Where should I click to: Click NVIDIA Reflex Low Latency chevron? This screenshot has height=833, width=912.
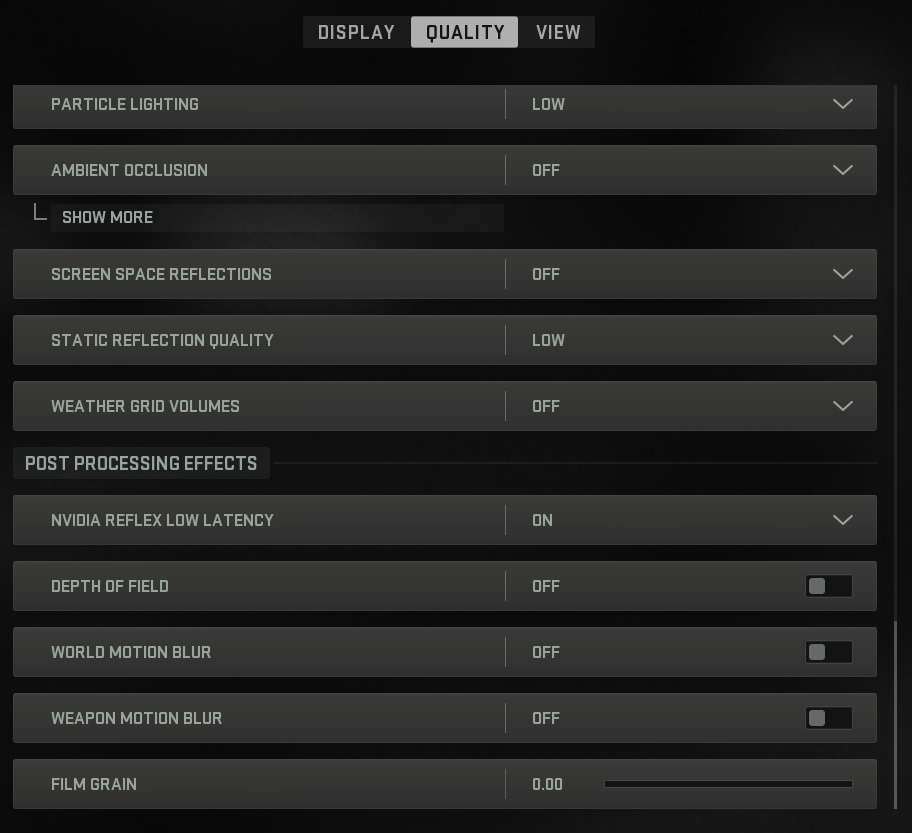pyautogui.click(x=842, y=520)
